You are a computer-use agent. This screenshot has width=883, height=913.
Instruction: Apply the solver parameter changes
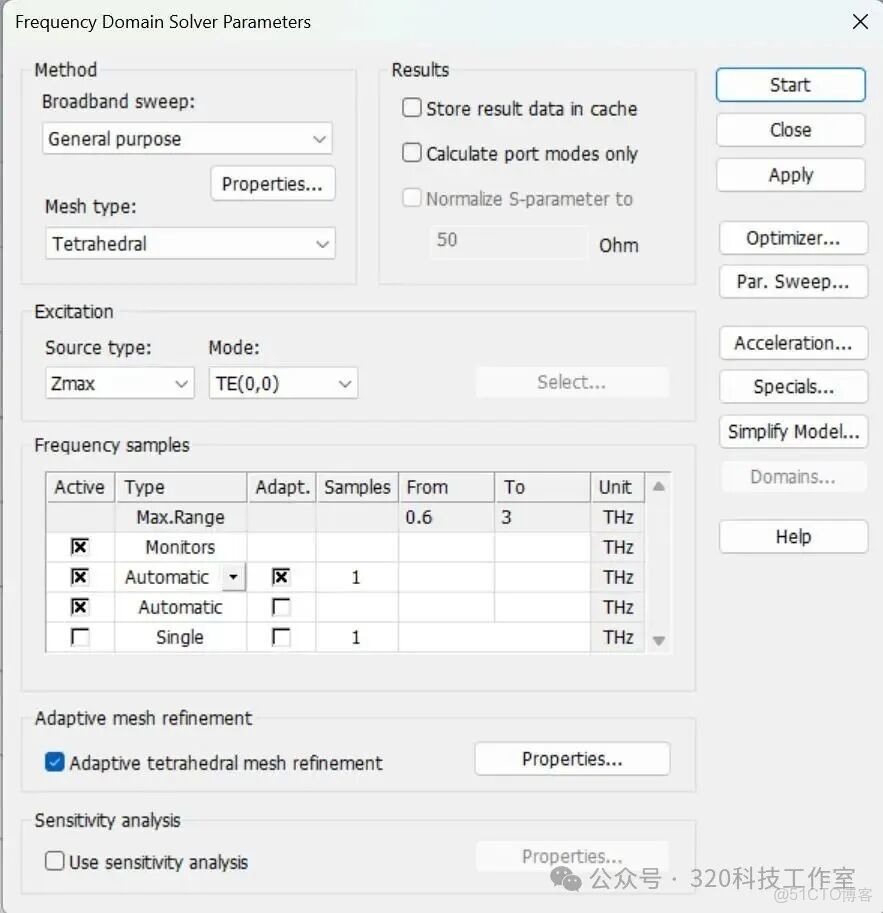[x=790, y=174]
